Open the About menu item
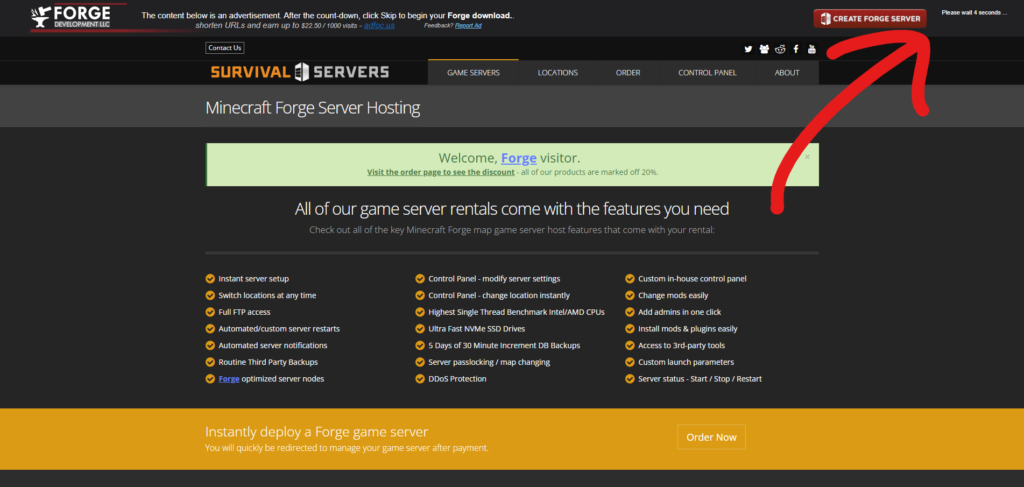Screen dimensions: 1024x487 point(787,72)
